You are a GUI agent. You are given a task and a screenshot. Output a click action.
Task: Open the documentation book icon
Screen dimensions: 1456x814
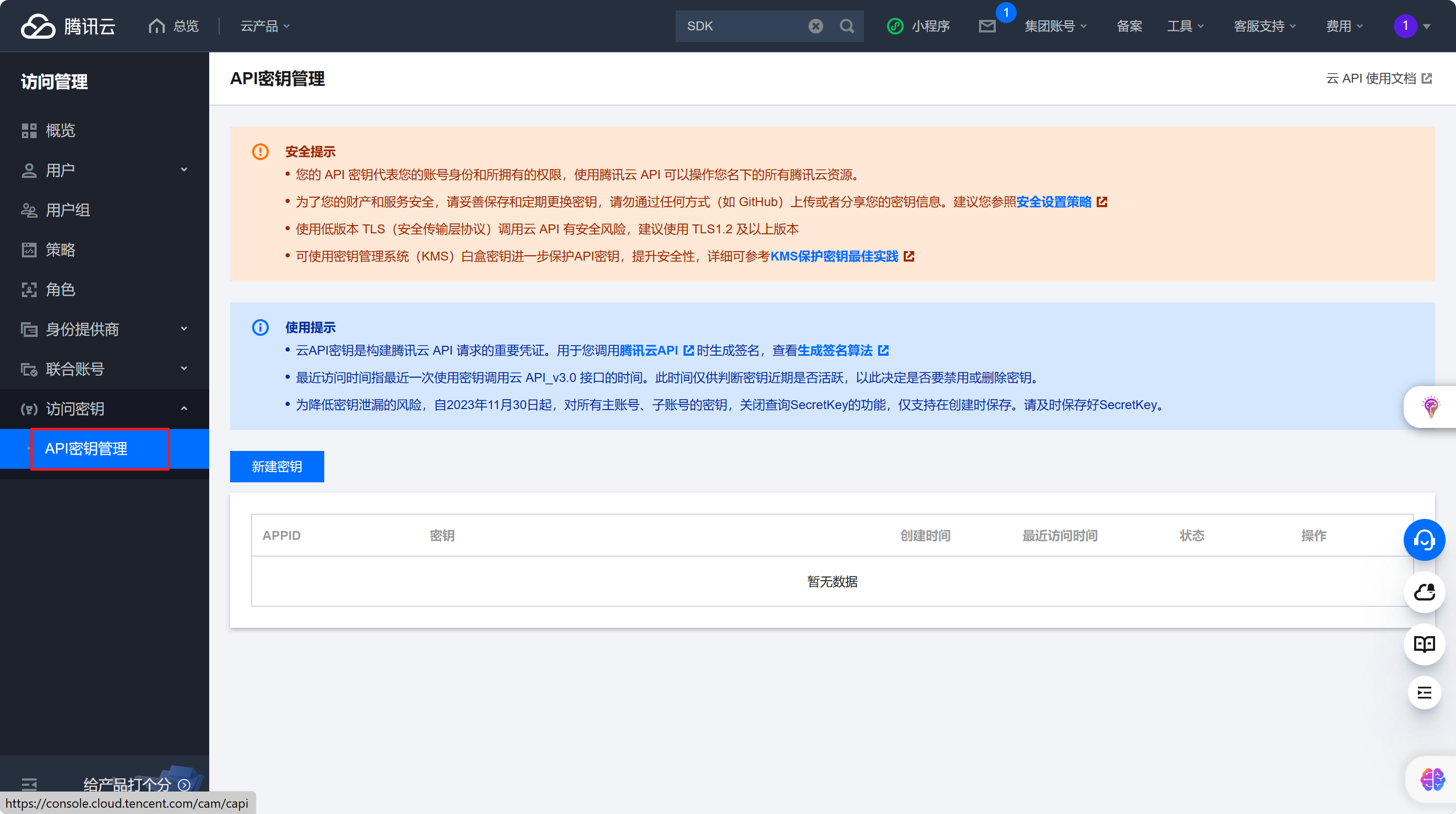click(1424, 644)
